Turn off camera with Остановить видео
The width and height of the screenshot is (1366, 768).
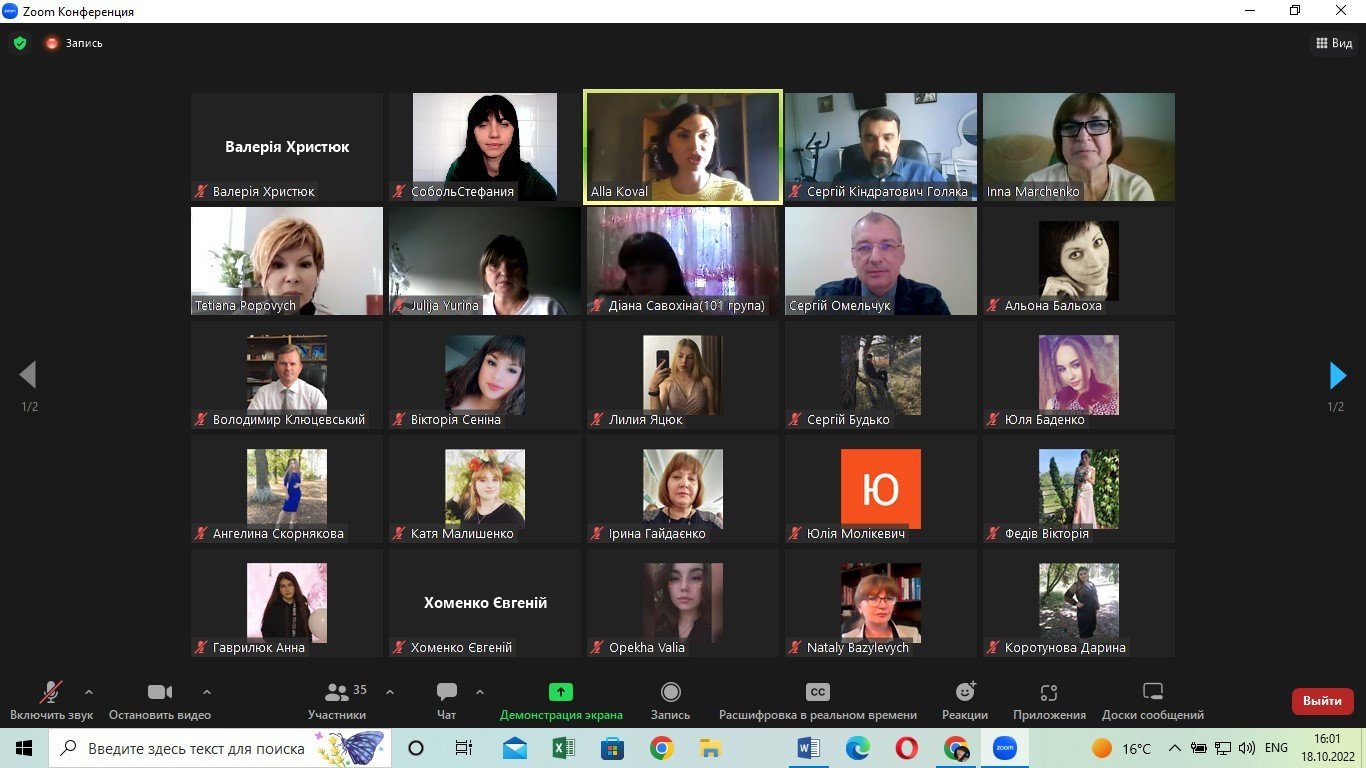pyautogui.click(x=160, y=701)
